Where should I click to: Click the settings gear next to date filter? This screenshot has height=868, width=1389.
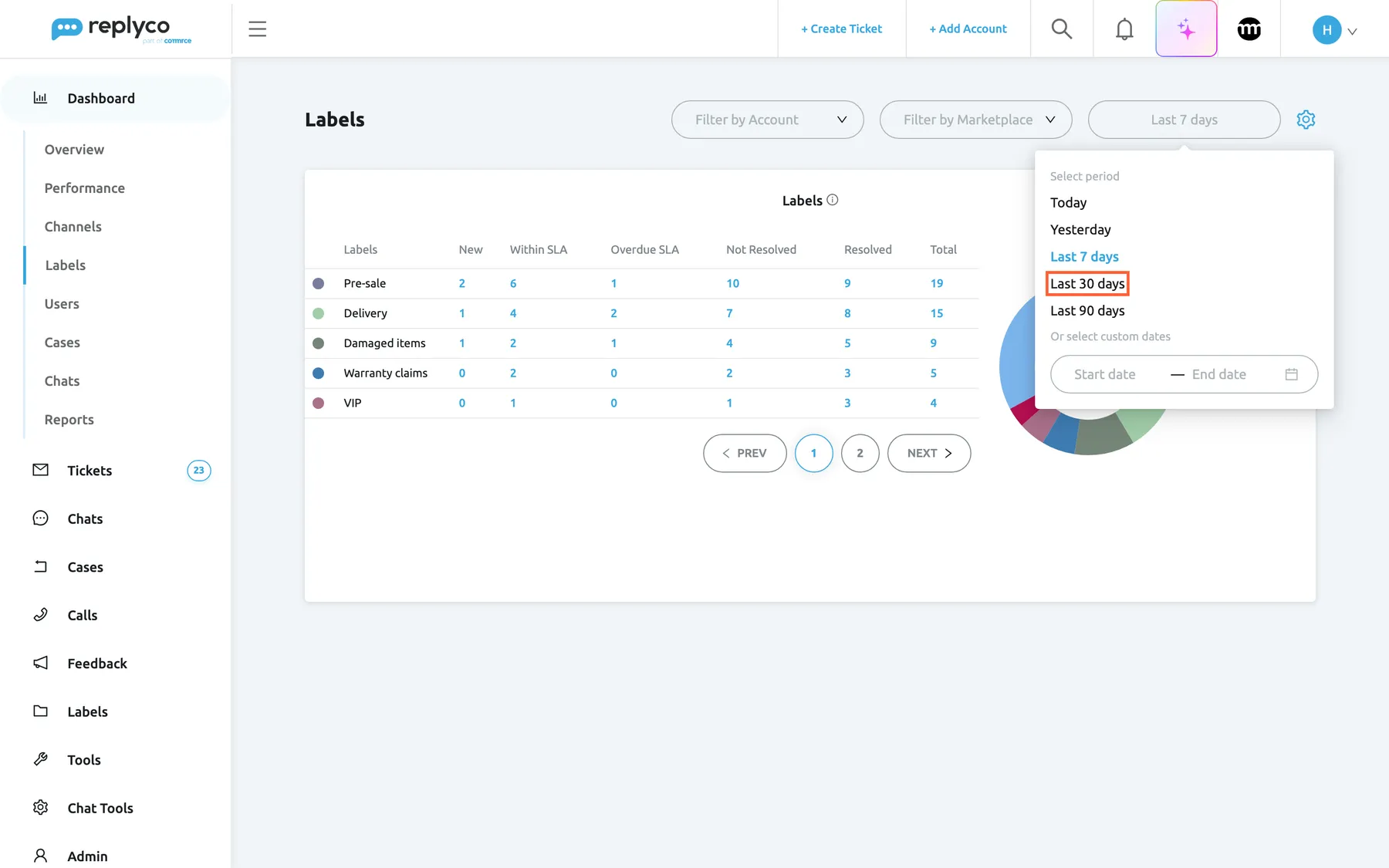pos(1306,120)
